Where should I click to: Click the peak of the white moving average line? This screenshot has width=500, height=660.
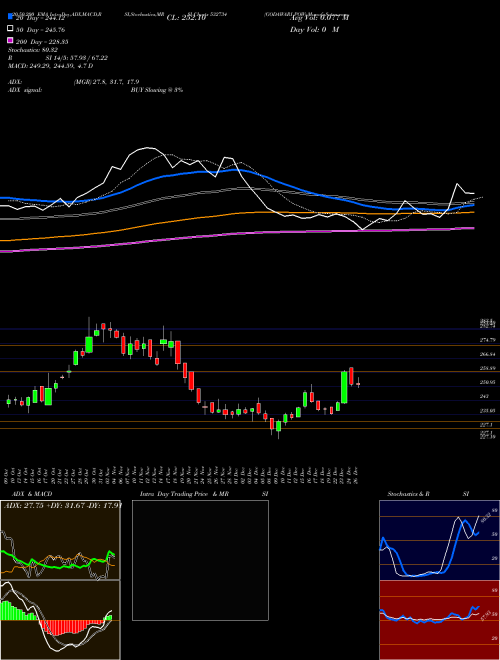point(147,148)
